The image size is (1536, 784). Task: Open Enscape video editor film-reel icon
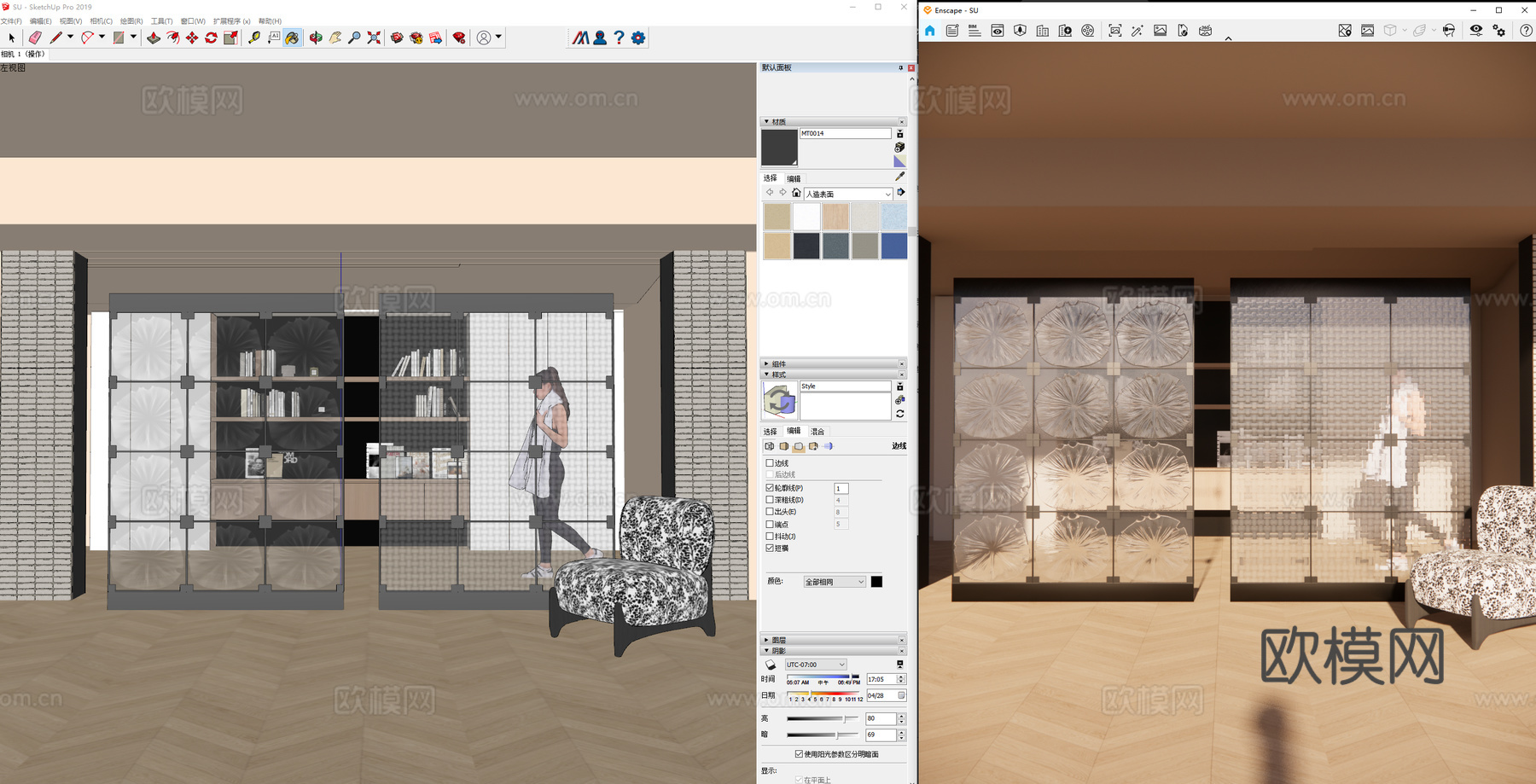click(x=1088, y=31)
